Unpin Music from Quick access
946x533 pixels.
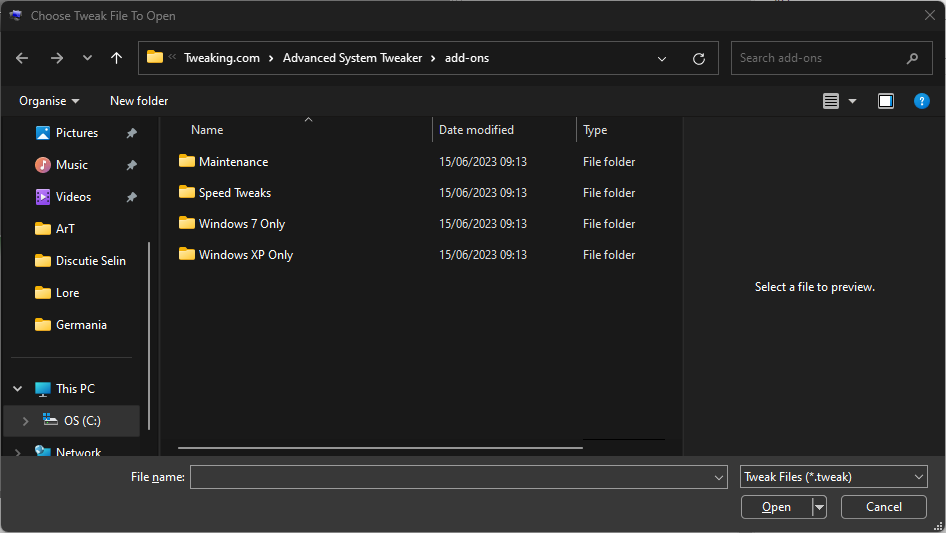pyautogui.click(x=131, y=165)
